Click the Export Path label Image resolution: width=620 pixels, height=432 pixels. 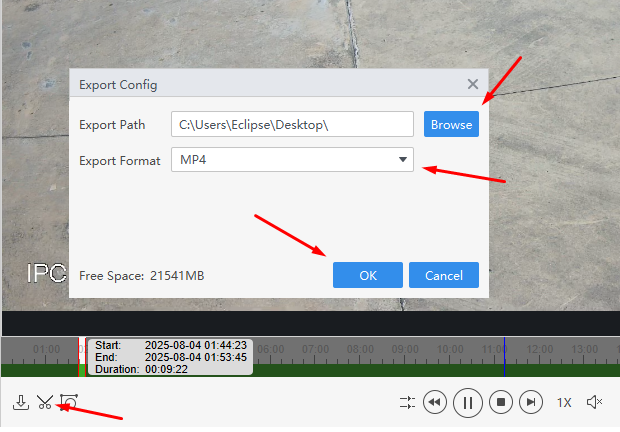[x=112, y=125]
